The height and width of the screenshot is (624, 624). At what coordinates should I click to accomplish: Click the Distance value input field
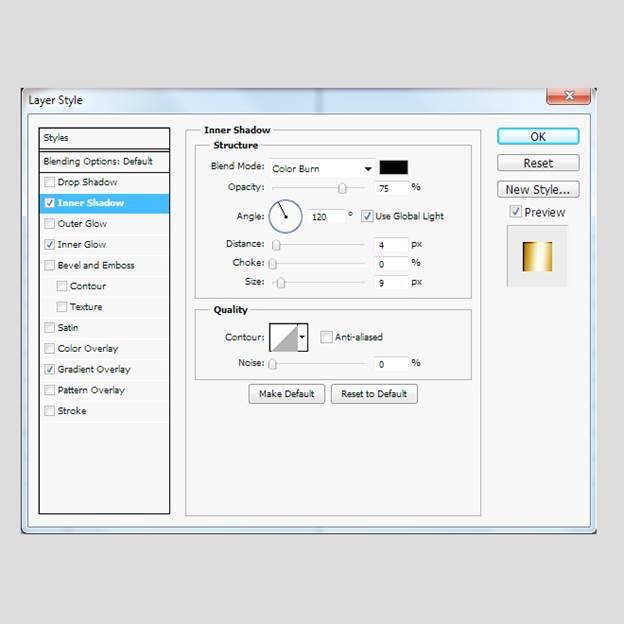(x=392, y=244)
